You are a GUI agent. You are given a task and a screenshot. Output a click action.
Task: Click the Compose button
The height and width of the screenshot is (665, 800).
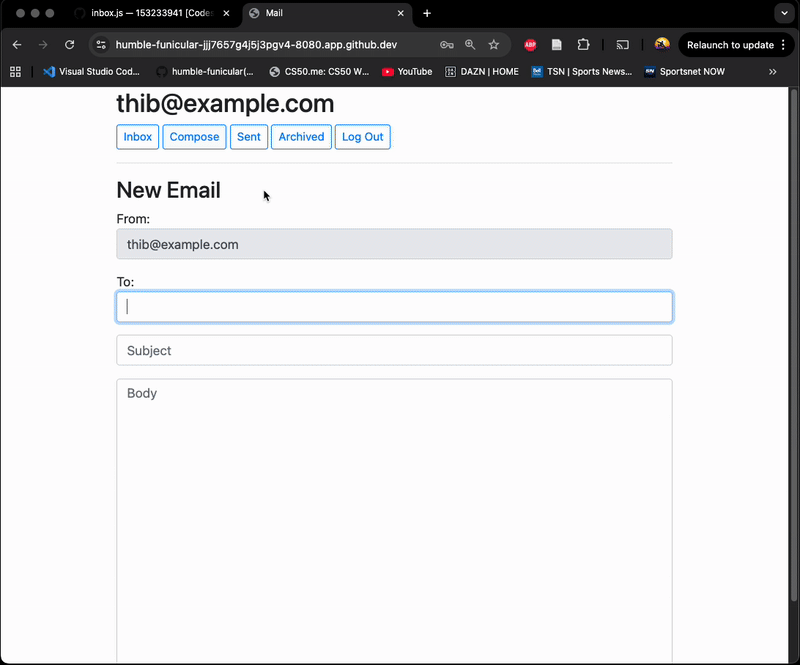(194, 137)
